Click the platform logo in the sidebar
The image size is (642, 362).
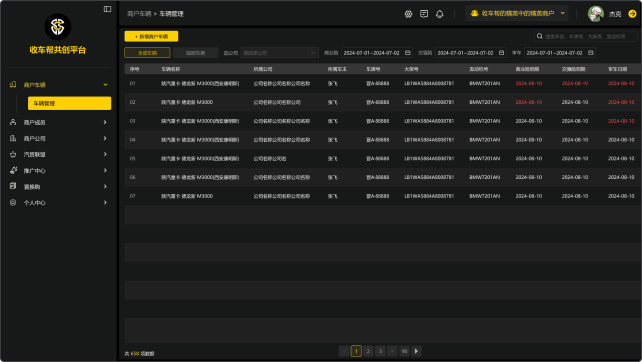58,27
